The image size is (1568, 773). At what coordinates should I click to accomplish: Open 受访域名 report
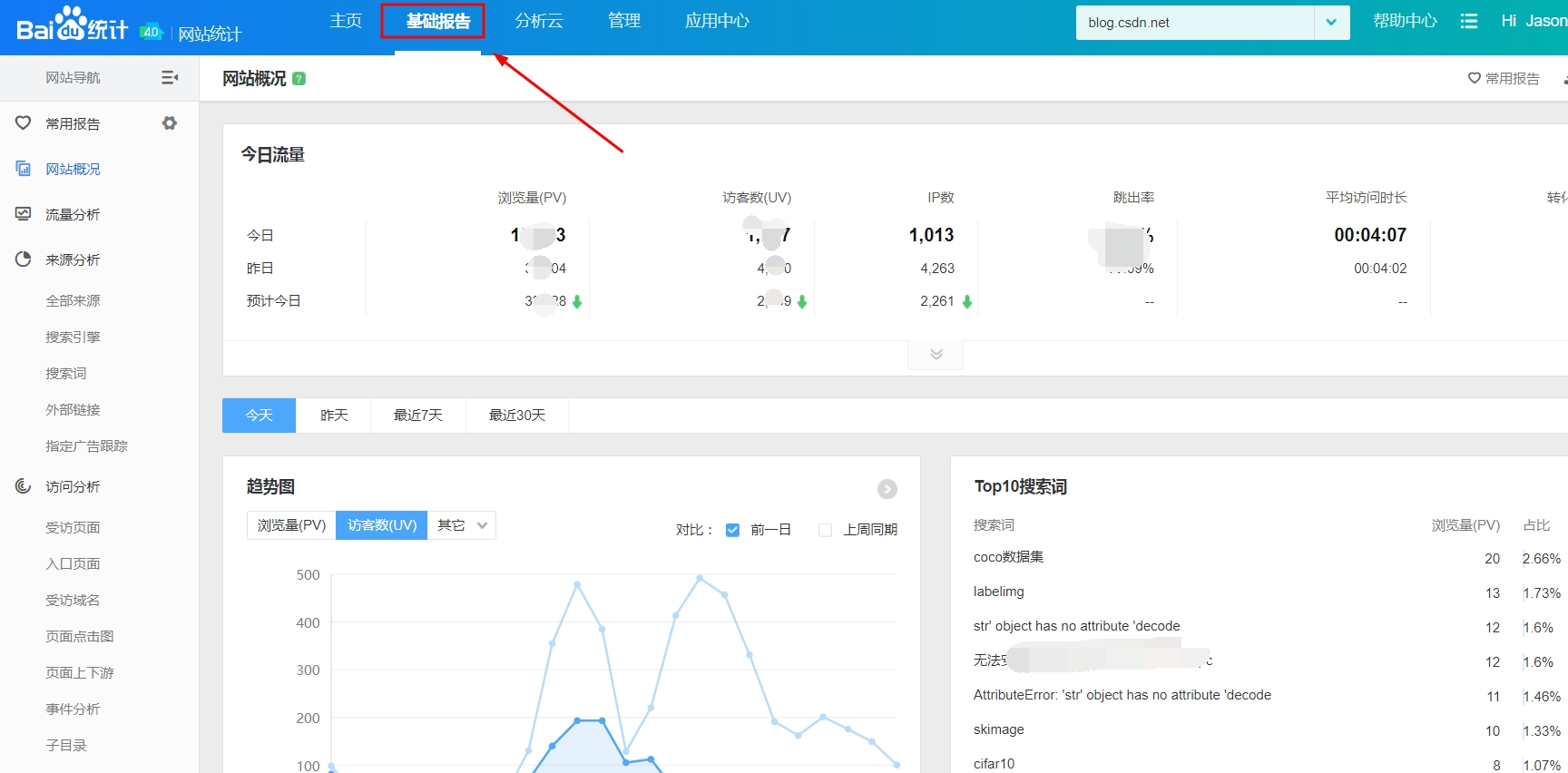tap(73, 600)
